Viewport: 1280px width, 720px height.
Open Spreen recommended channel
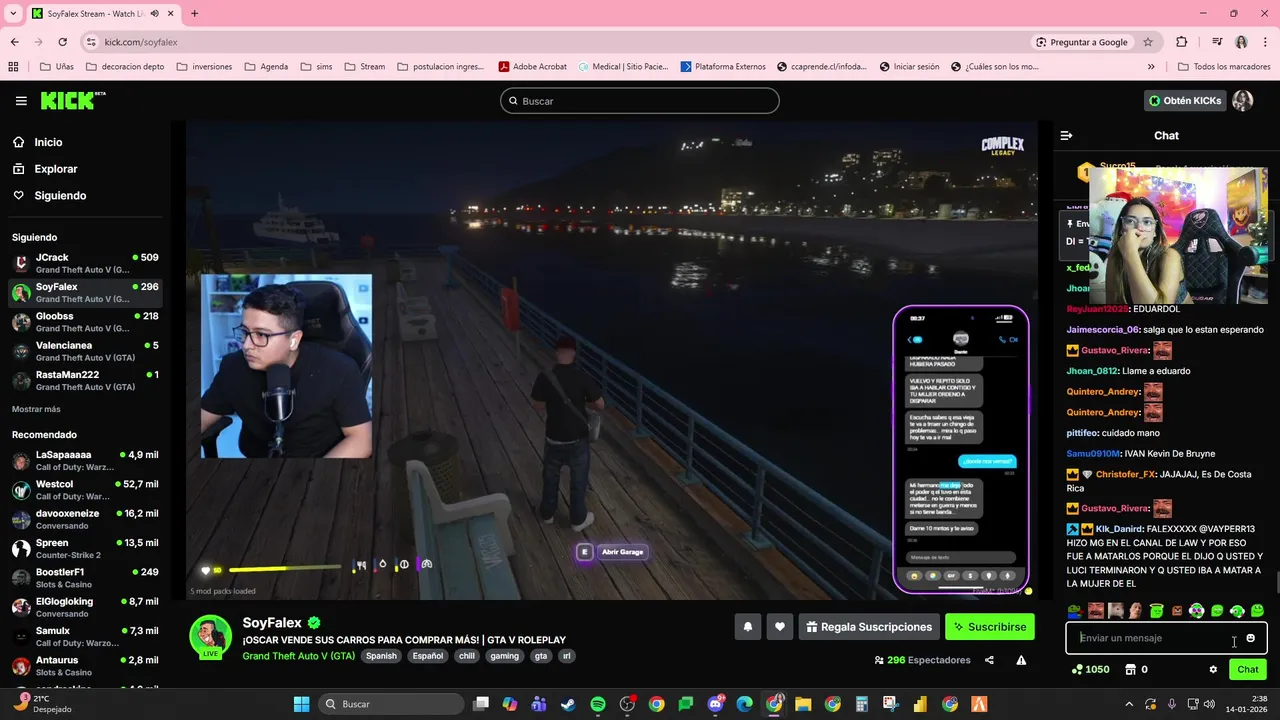(85, 548)
